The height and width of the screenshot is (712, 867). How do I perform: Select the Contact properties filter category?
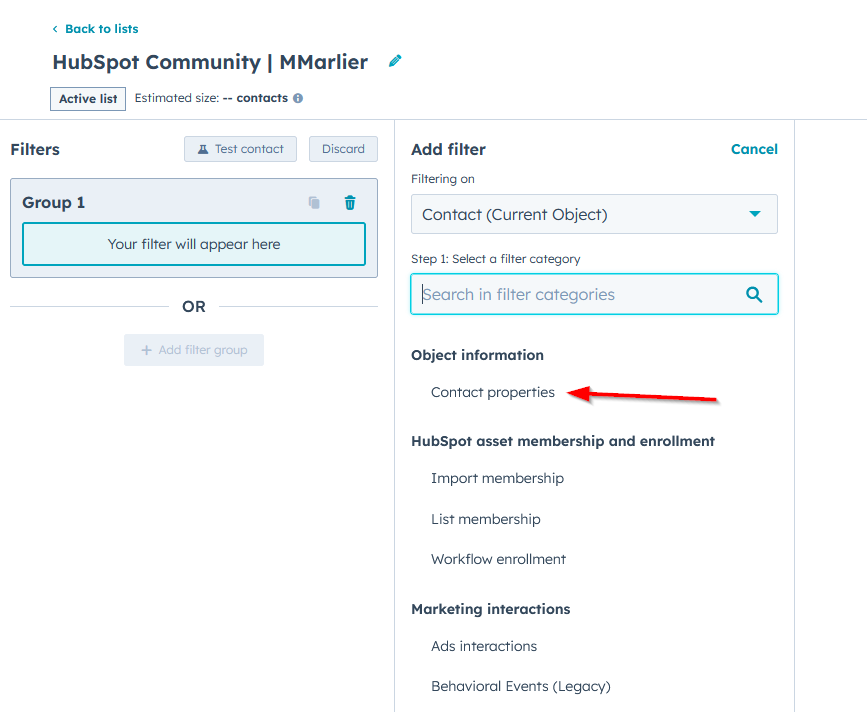[492, 392]
